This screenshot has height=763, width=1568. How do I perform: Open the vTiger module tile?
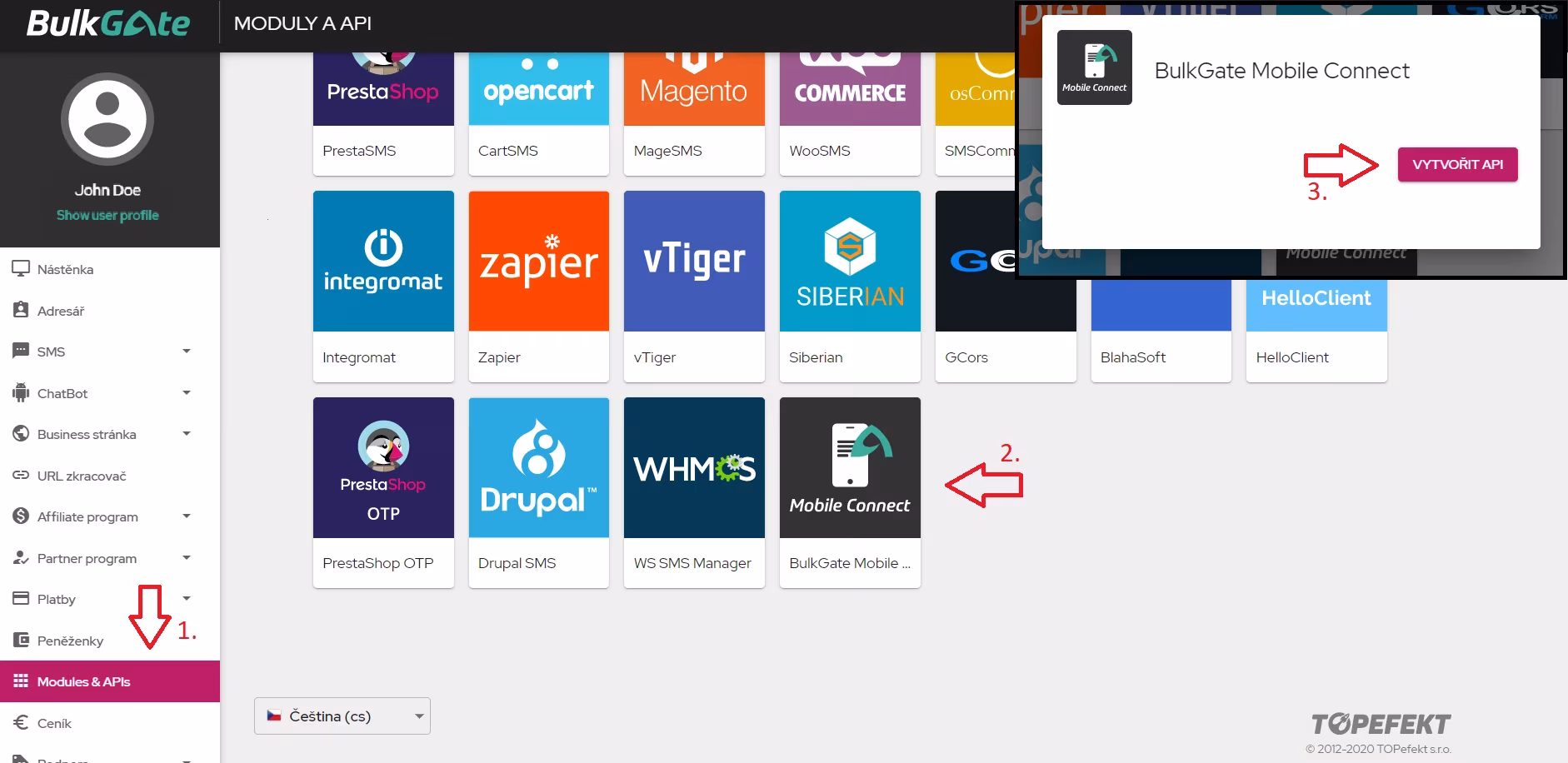click(x=694, y=286)
